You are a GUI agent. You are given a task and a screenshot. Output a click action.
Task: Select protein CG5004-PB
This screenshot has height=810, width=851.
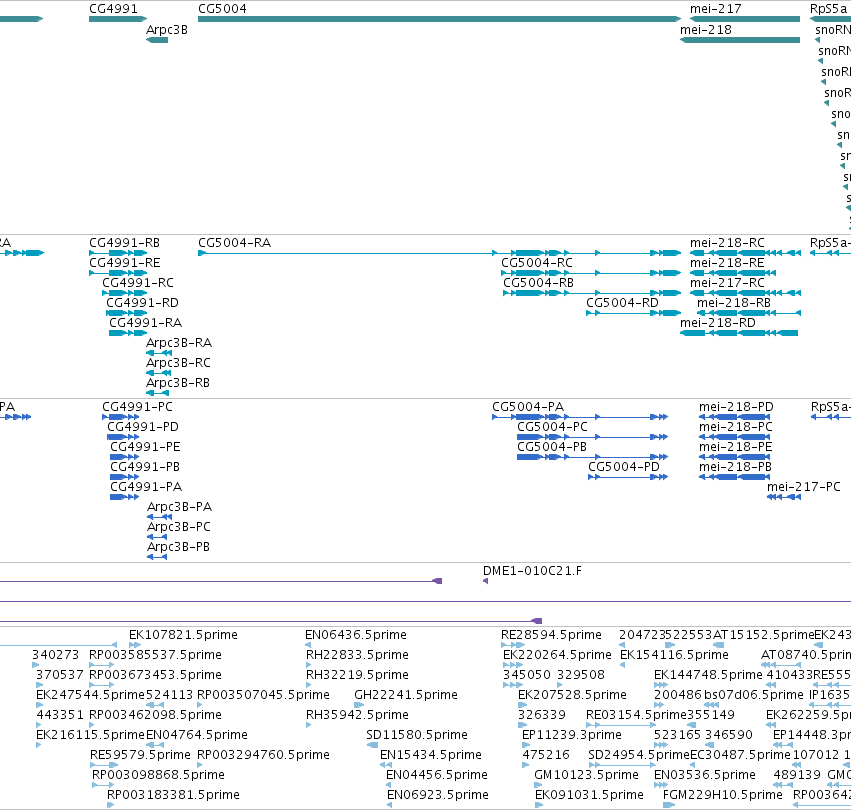point(552,447)
